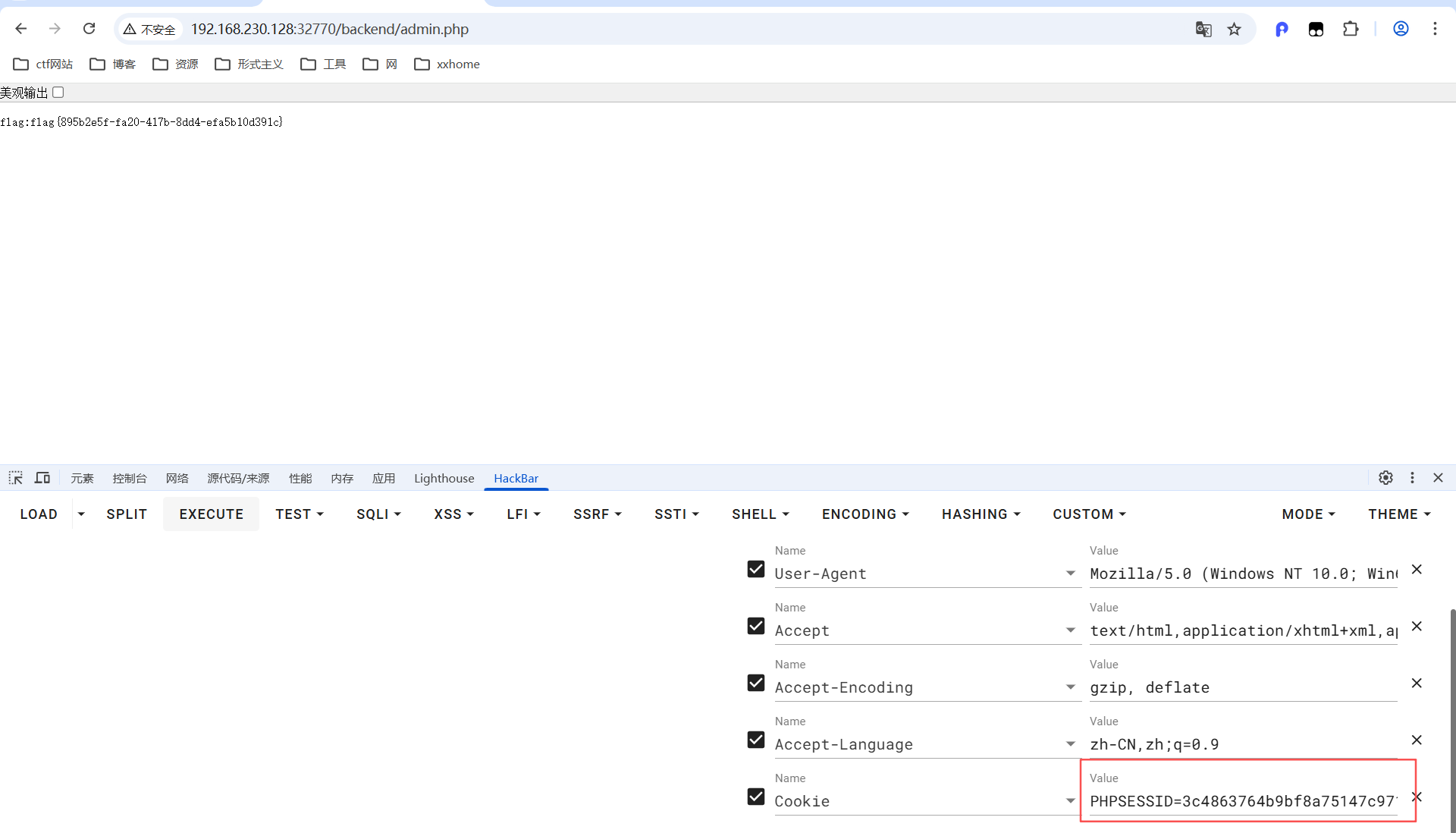Uncheck the Accept header checkbox
The image size is (1456, 833).
755,626
